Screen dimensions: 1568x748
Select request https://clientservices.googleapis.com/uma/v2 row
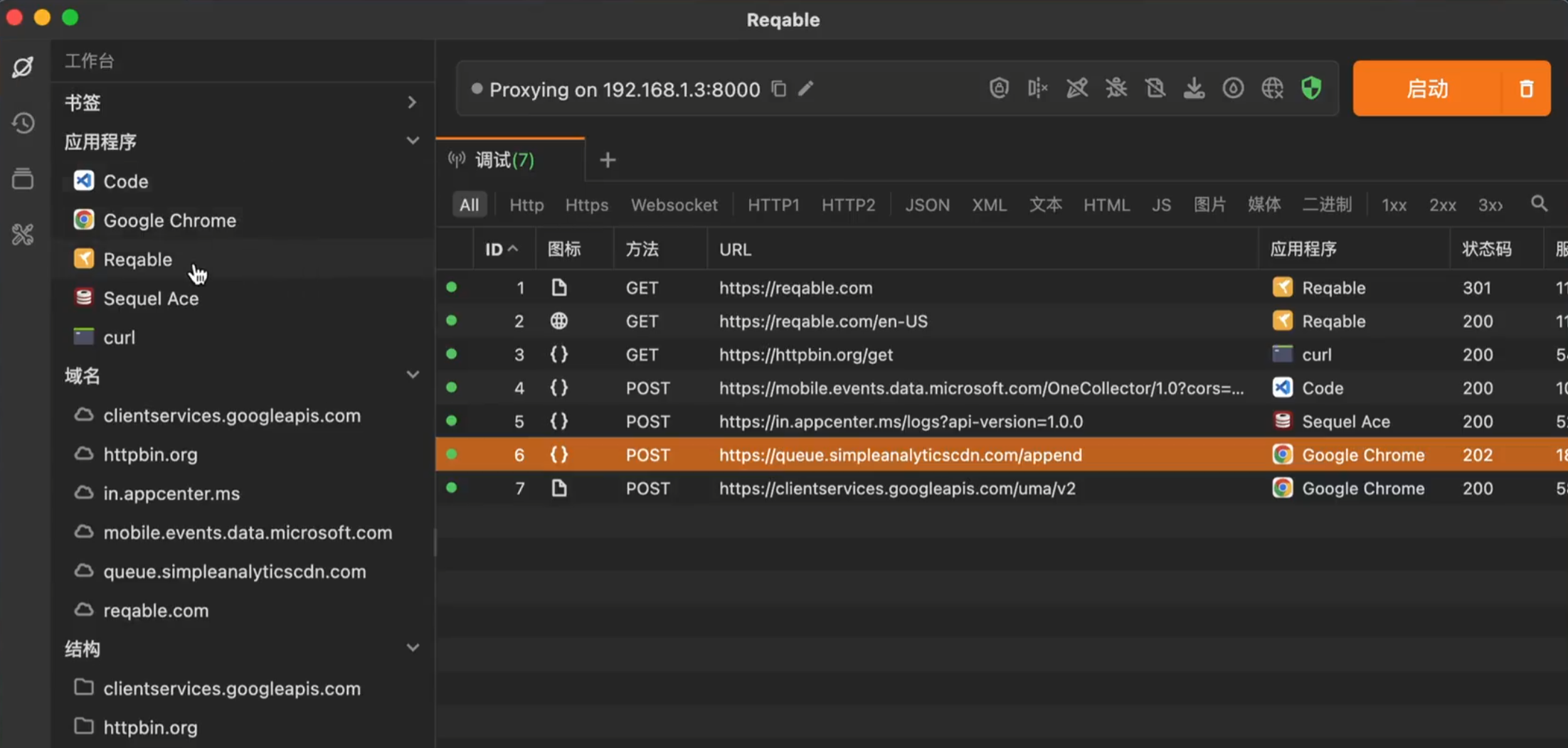(1002, 488)
